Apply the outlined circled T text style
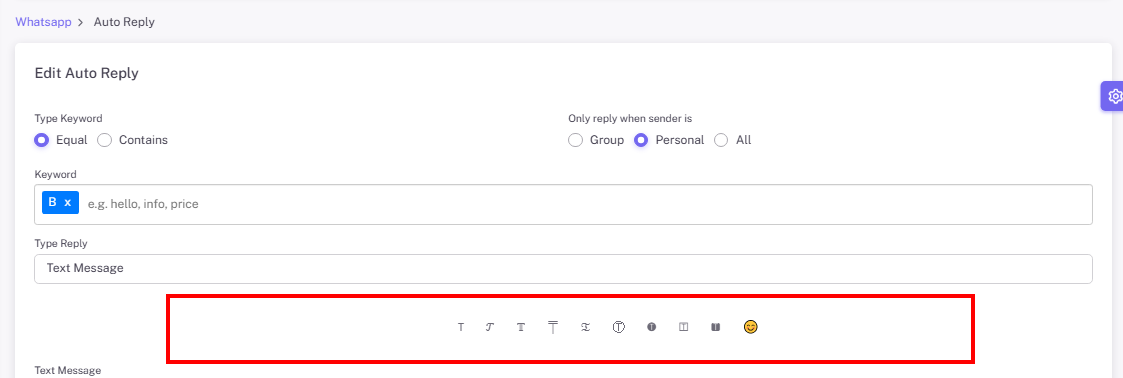 (x=620, y=327)
